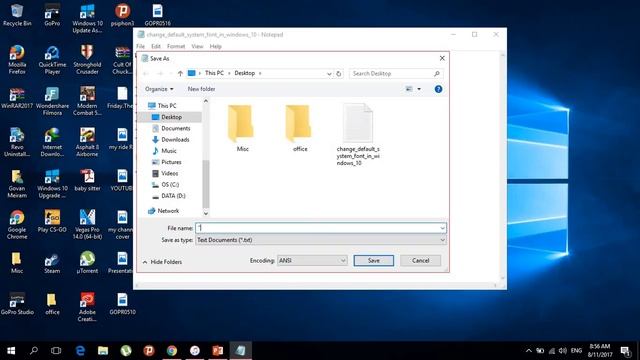The image size is (640, 360).
Task: Open PowerPoint from the taskbar
Action: pyautogui.click(x=218, y=351)
